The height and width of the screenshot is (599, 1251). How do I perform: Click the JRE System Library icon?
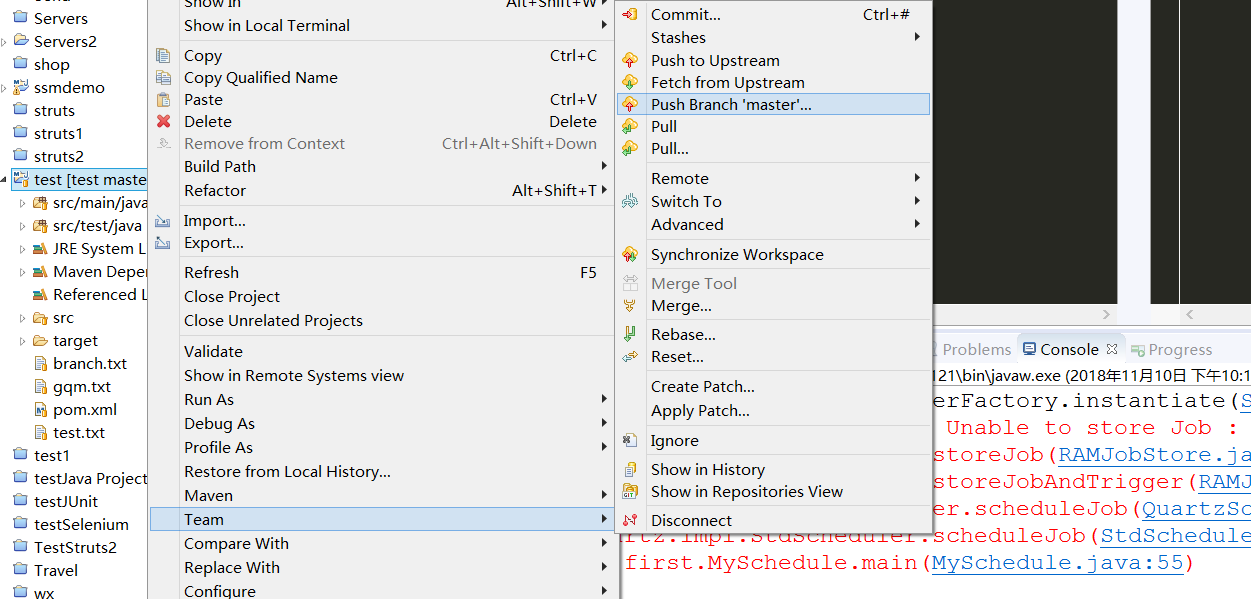pyautogui.click(x=40, y=249)
